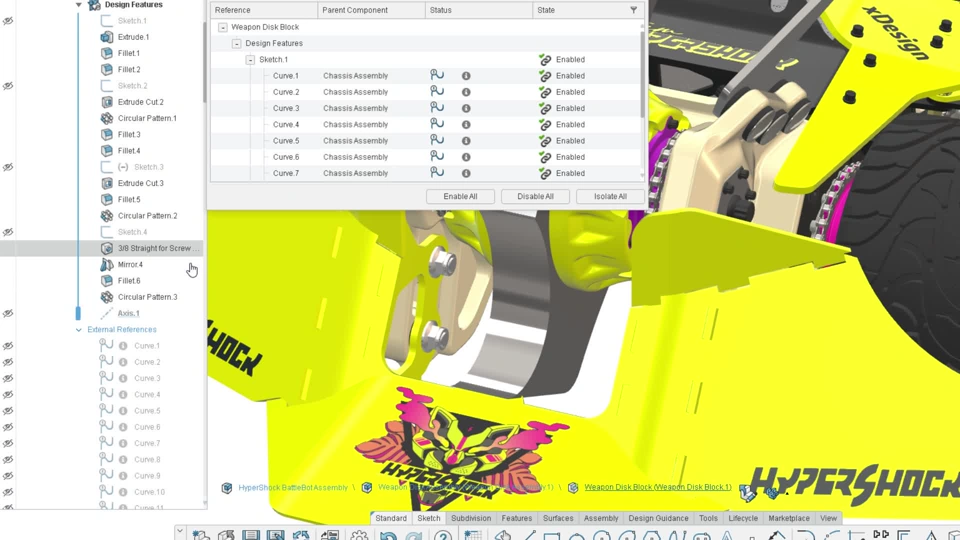Click the assembly icon before HyperShock BattleBot Assembly breadcrumb
This screenshot has width=960, height=540.
point(227,488)
